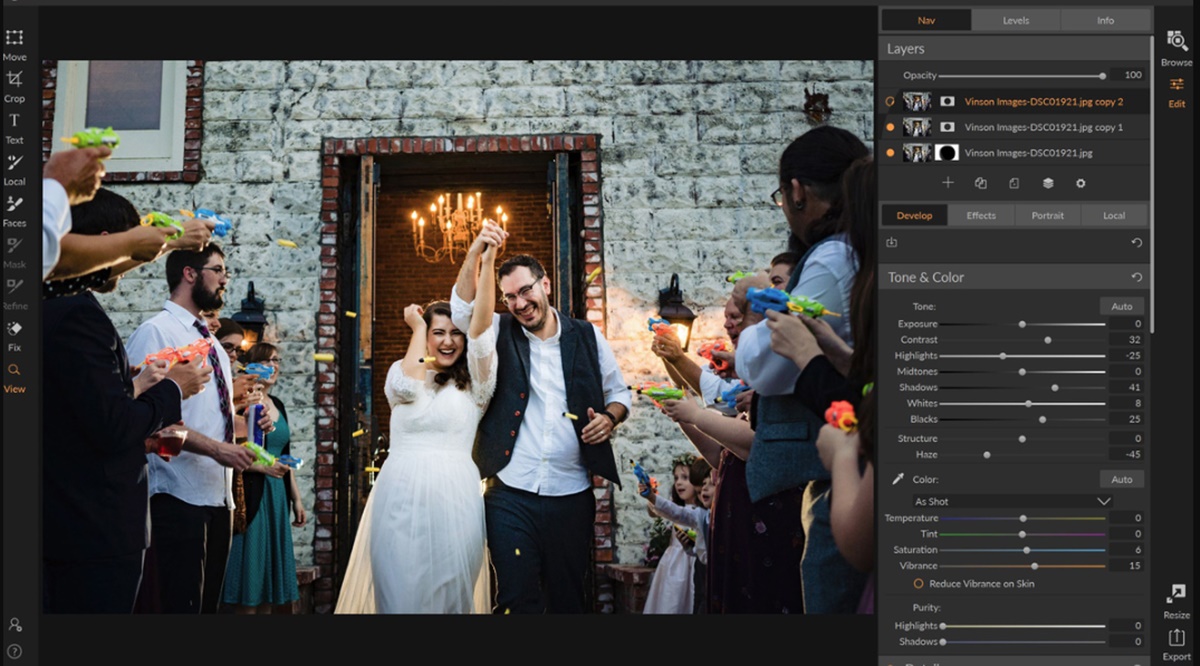Image resolution: width=1200 pixels, height=666 pixels.
Task: Switch to the Effects tab
Action: tap(980, 215)
